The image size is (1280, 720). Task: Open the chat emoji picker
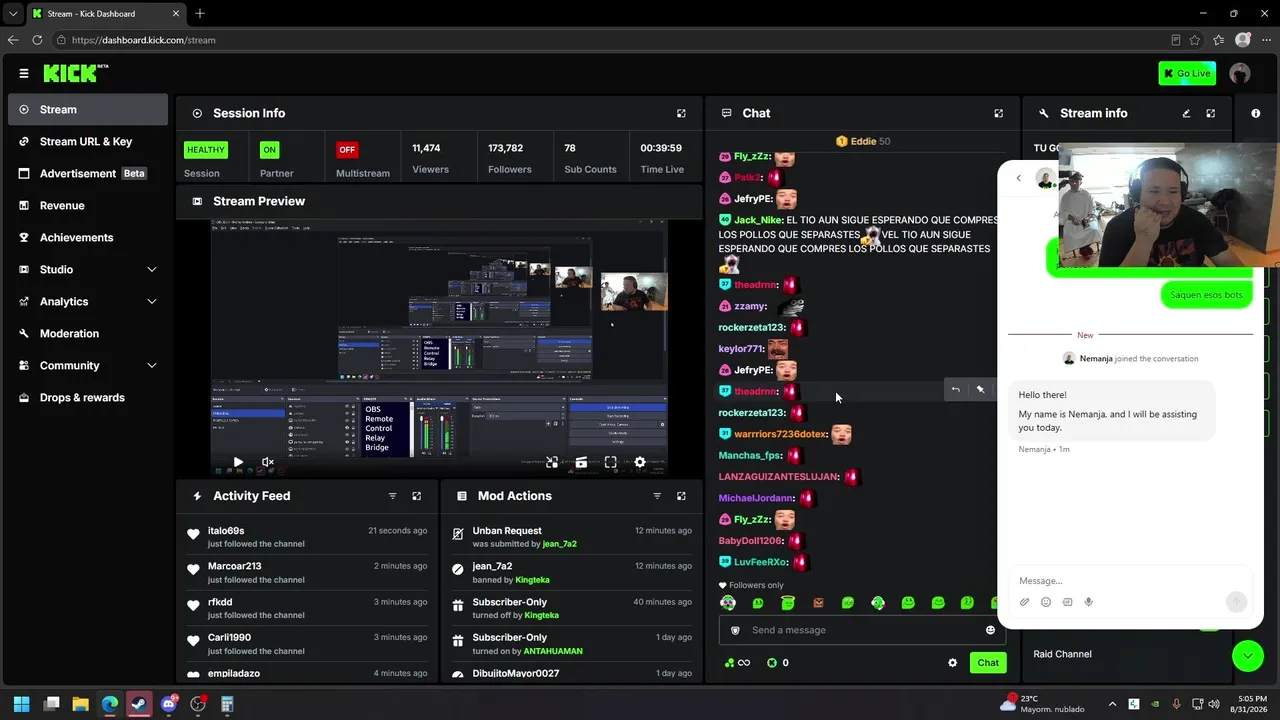[x=990, y=630]
